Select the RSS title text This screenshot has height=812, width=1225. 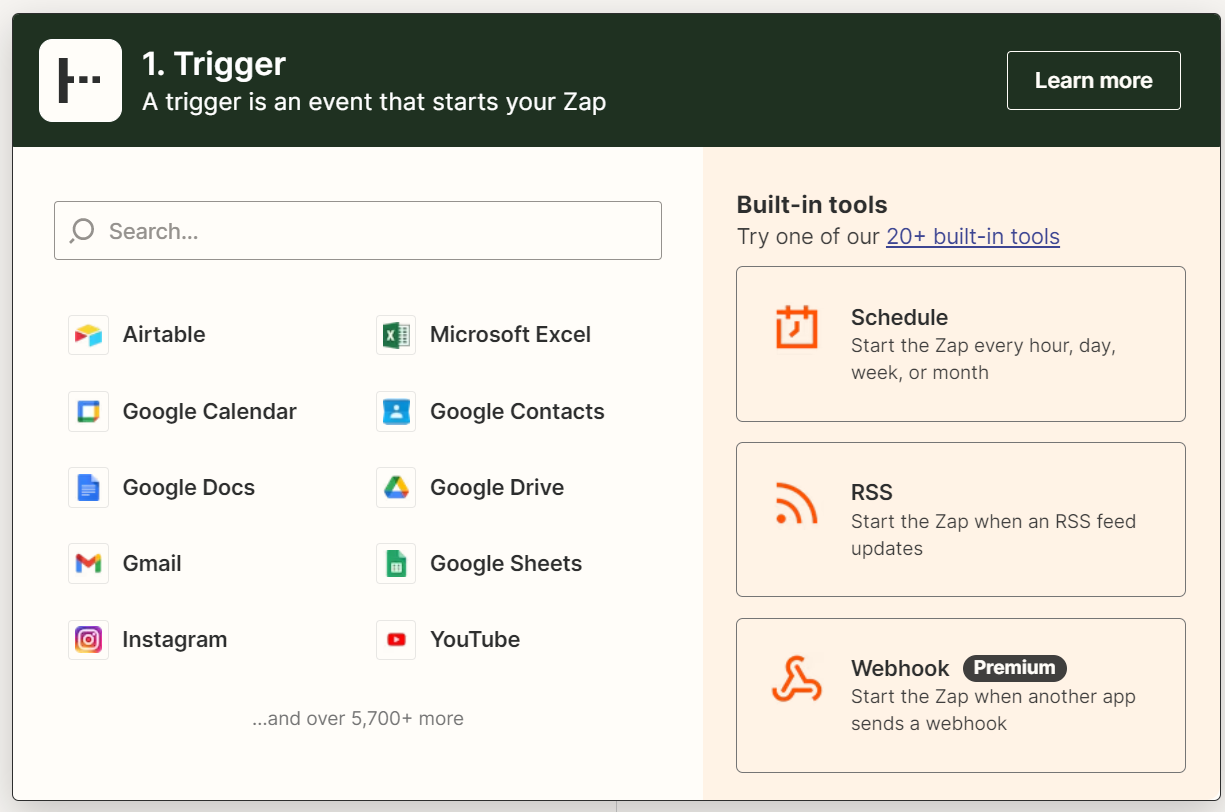coord(872,493)
